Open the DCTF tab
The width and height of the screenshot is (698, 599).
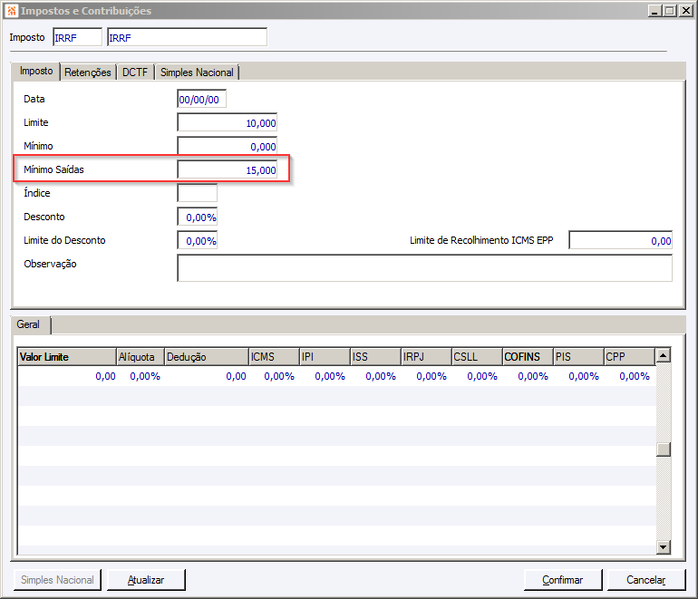(x=135, y=72)
